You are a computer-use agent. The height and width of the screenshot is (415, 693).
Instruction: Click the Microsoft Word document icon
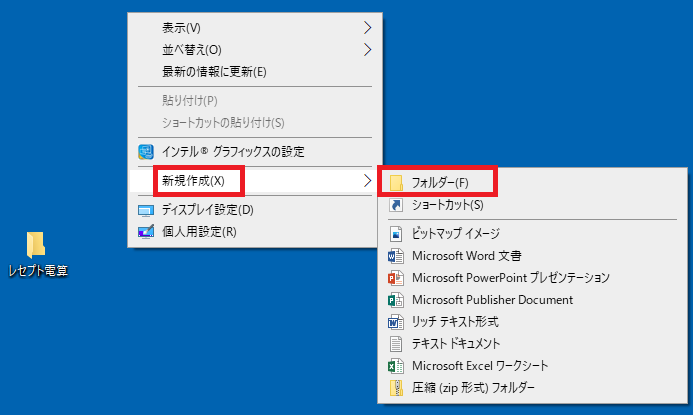396,256
